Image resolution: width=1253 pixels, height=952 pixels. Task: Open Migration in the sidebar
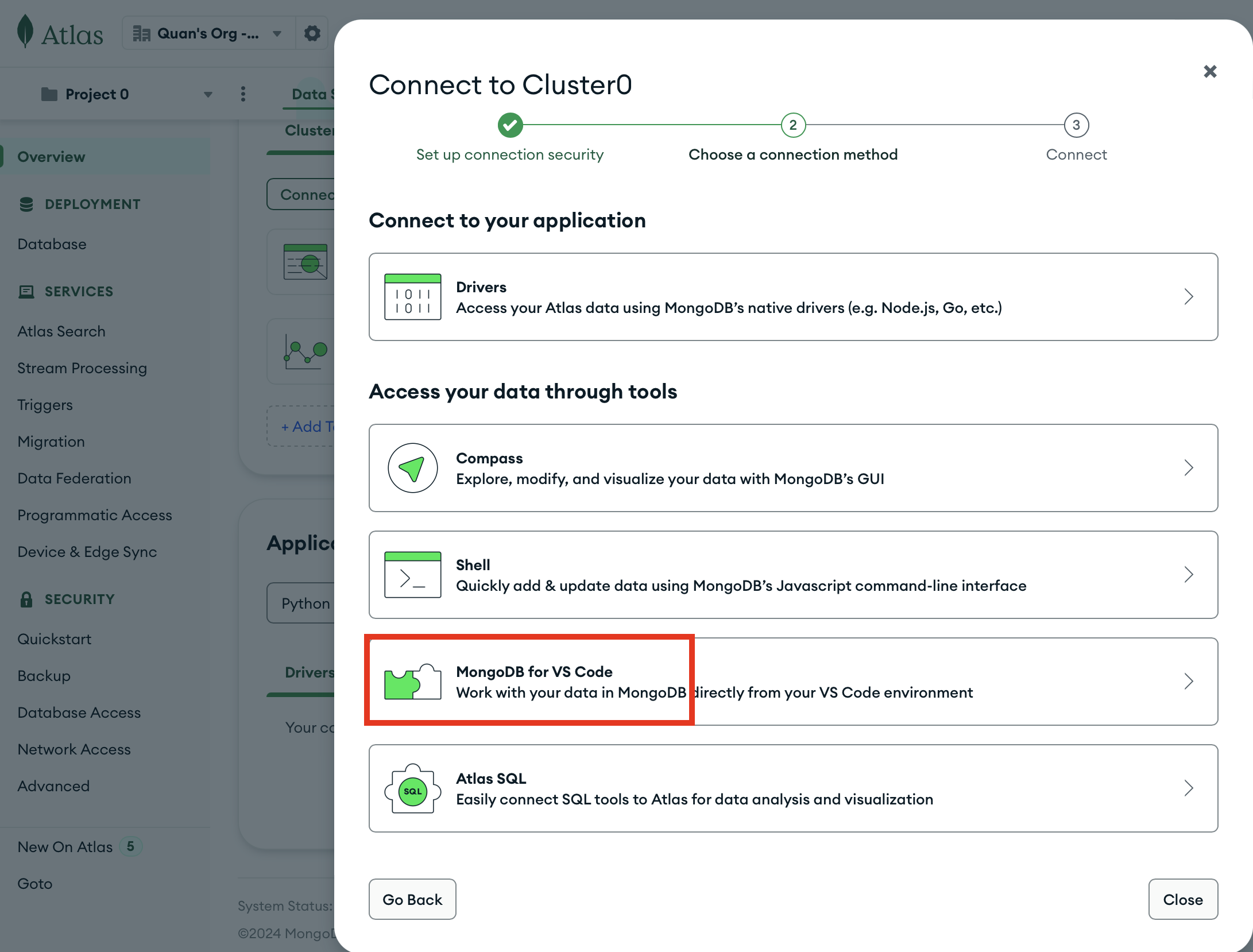click(x=51, y=442)
